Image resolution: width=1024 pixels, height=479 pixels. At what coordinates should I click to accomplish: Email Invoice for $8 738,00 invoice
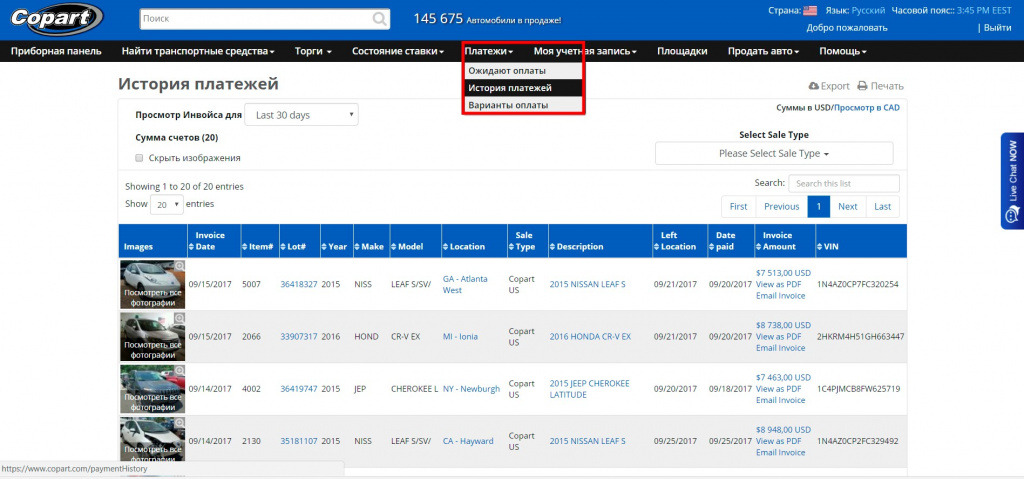coord(780,348)
